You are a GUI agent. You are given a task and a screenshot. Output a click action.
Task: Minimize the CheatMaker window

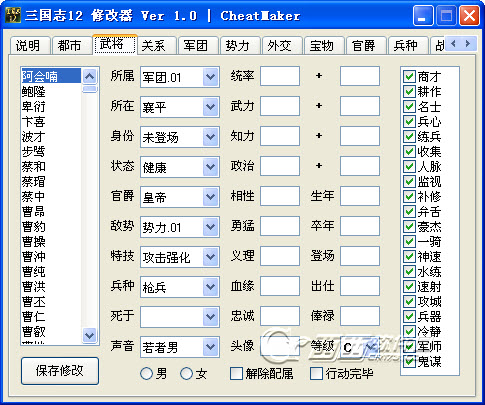point(423,16)
